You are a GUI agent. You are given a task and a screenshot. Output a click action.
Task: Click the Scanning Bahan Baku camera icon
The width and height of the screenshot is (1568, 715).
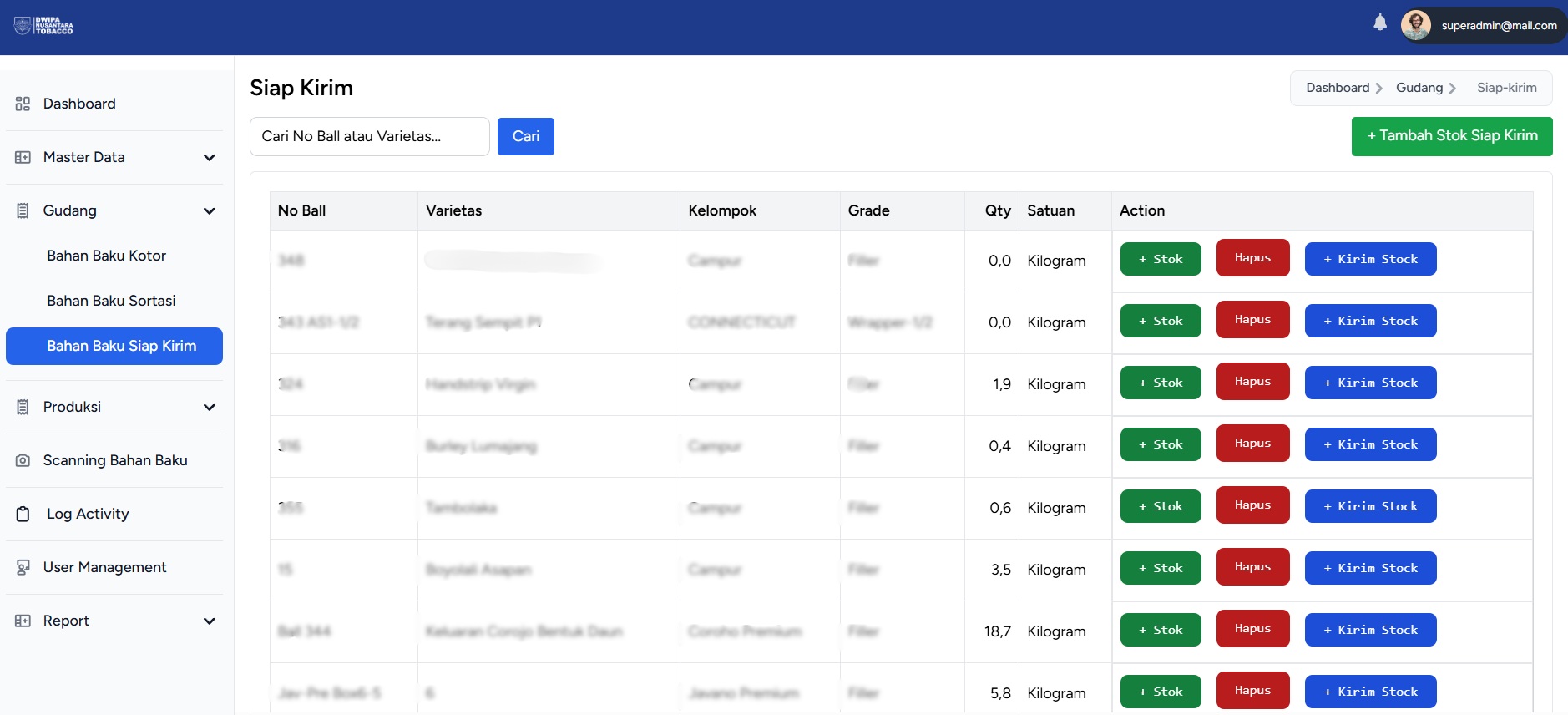pos(23,460)
